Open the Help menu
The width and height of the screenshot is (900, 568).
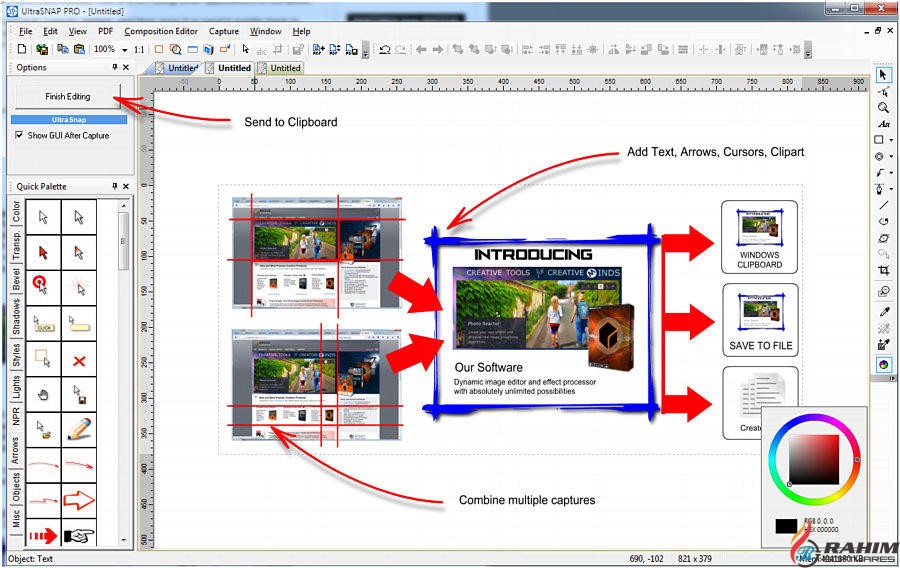[301, 31]
